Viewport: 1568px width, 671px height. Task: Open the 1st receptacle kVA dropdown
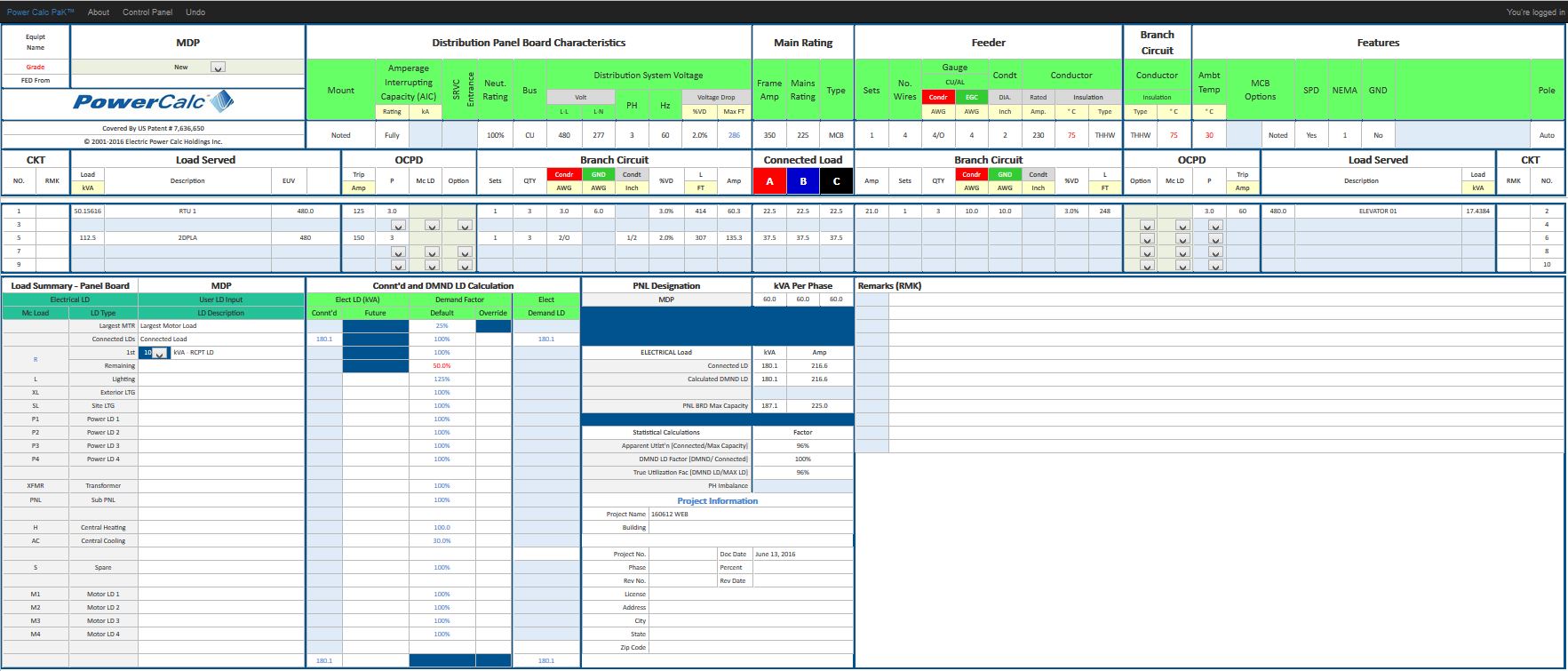[159, 353]
